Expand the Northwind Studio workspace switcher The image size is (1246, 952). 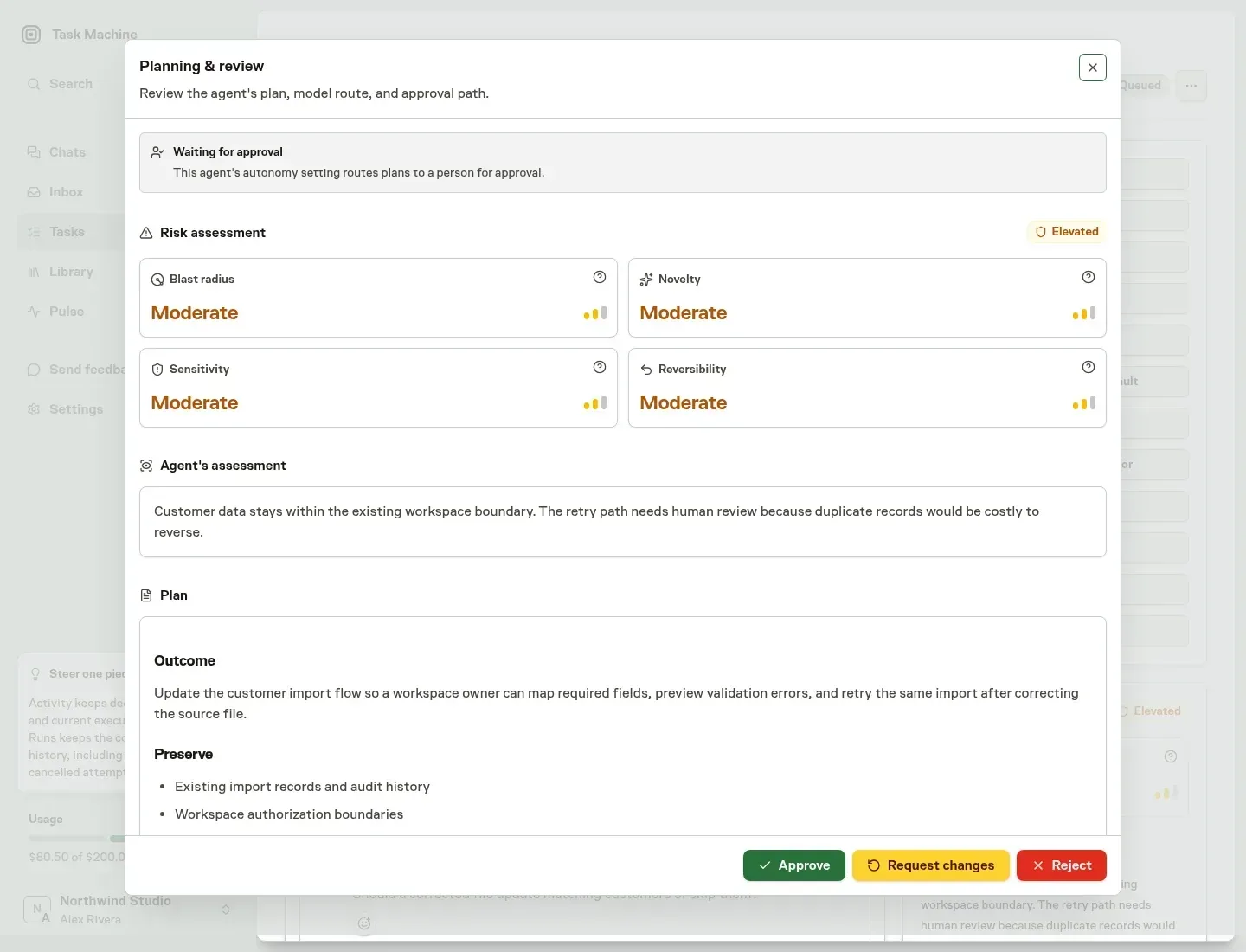(x=127, y=910)
